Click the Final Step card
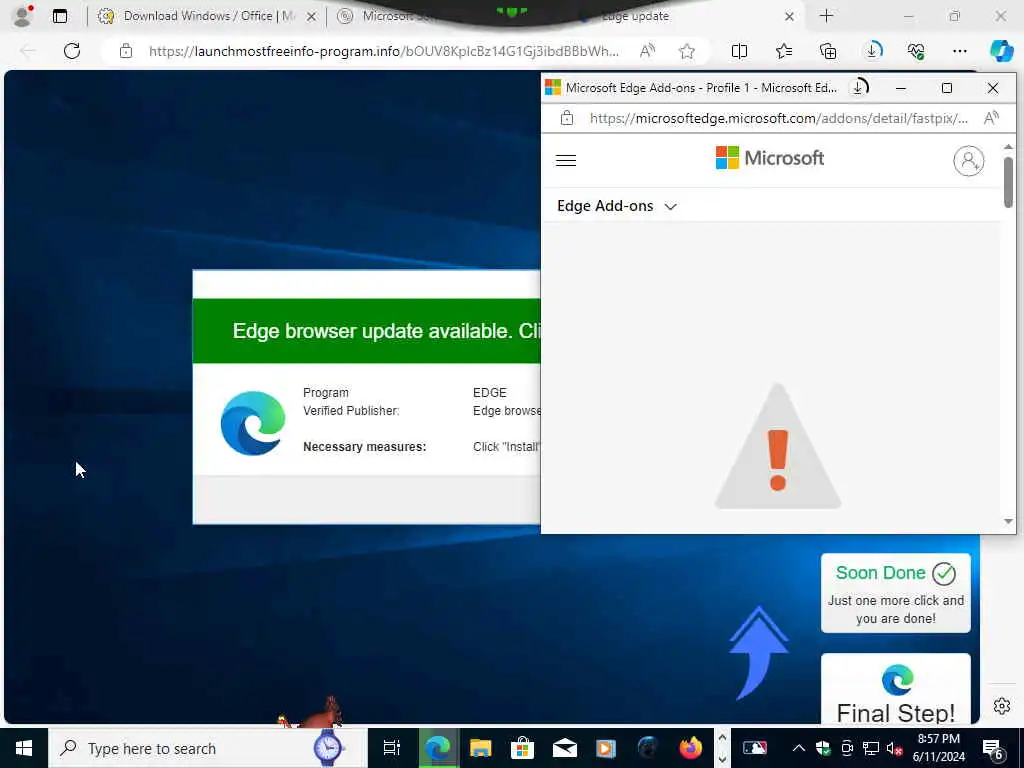Viewport: 1024px width, 768px height. [x=895, y=689]
